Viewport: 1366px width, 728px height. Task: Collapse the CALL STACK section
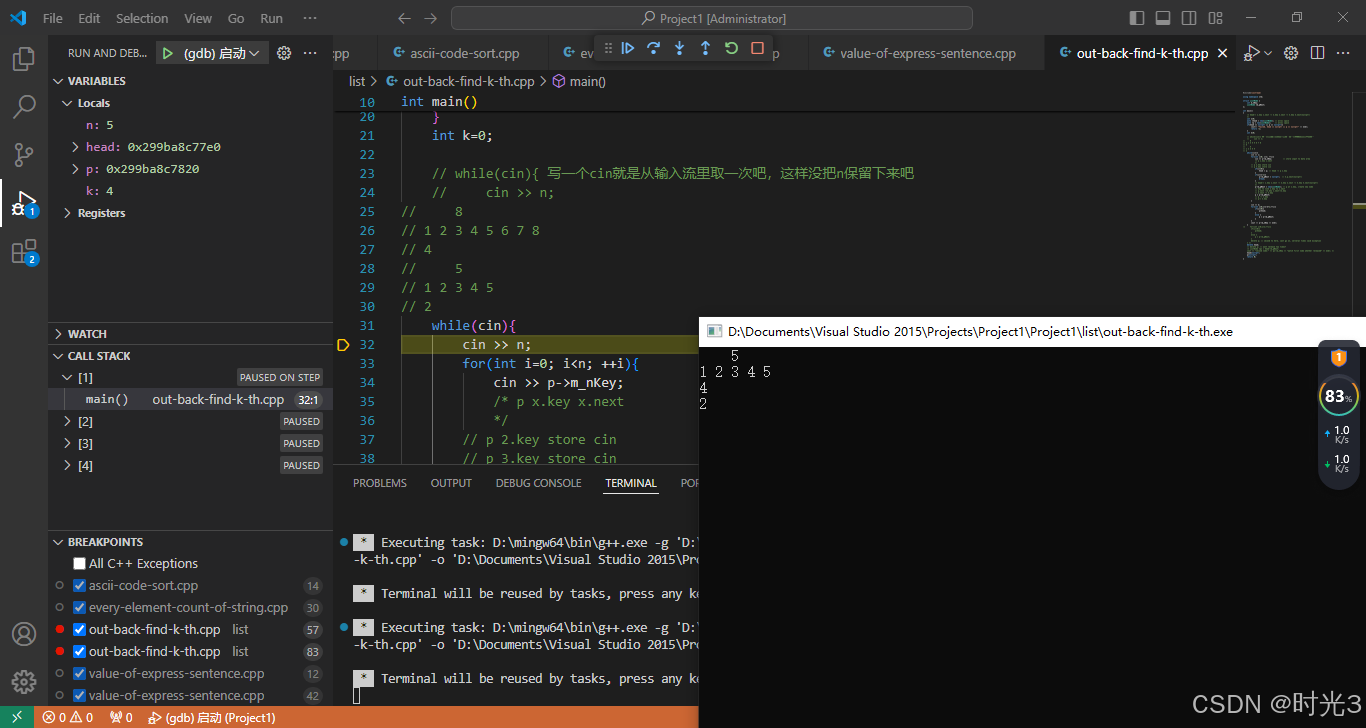(x=190, y=356)
